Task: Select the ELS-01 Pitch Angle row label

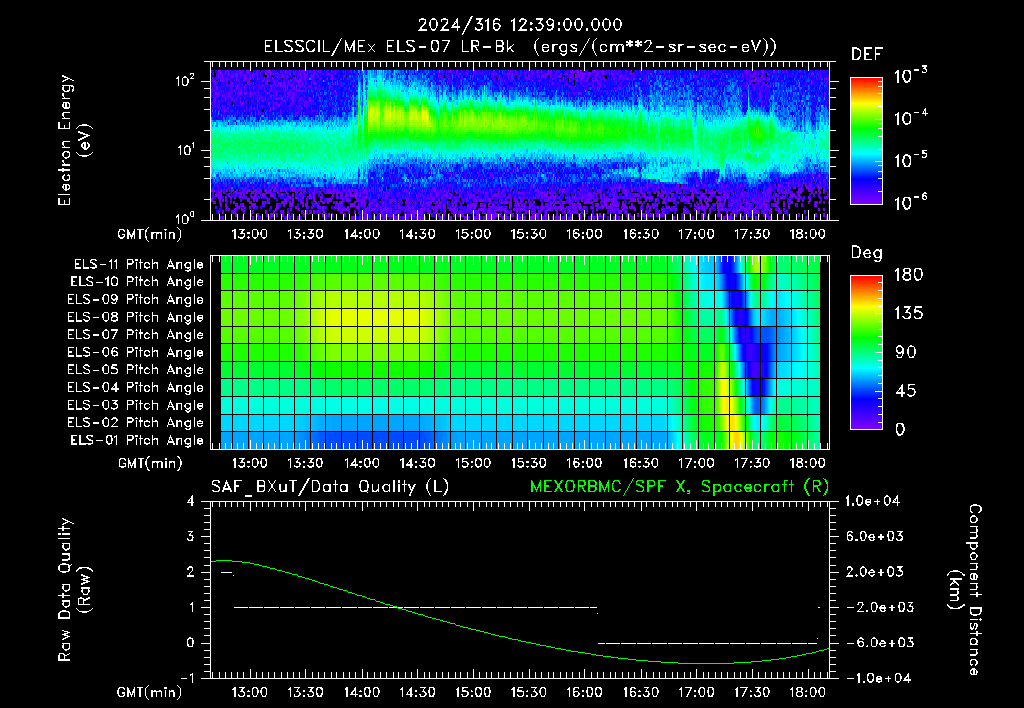Action: coord(137,440)
